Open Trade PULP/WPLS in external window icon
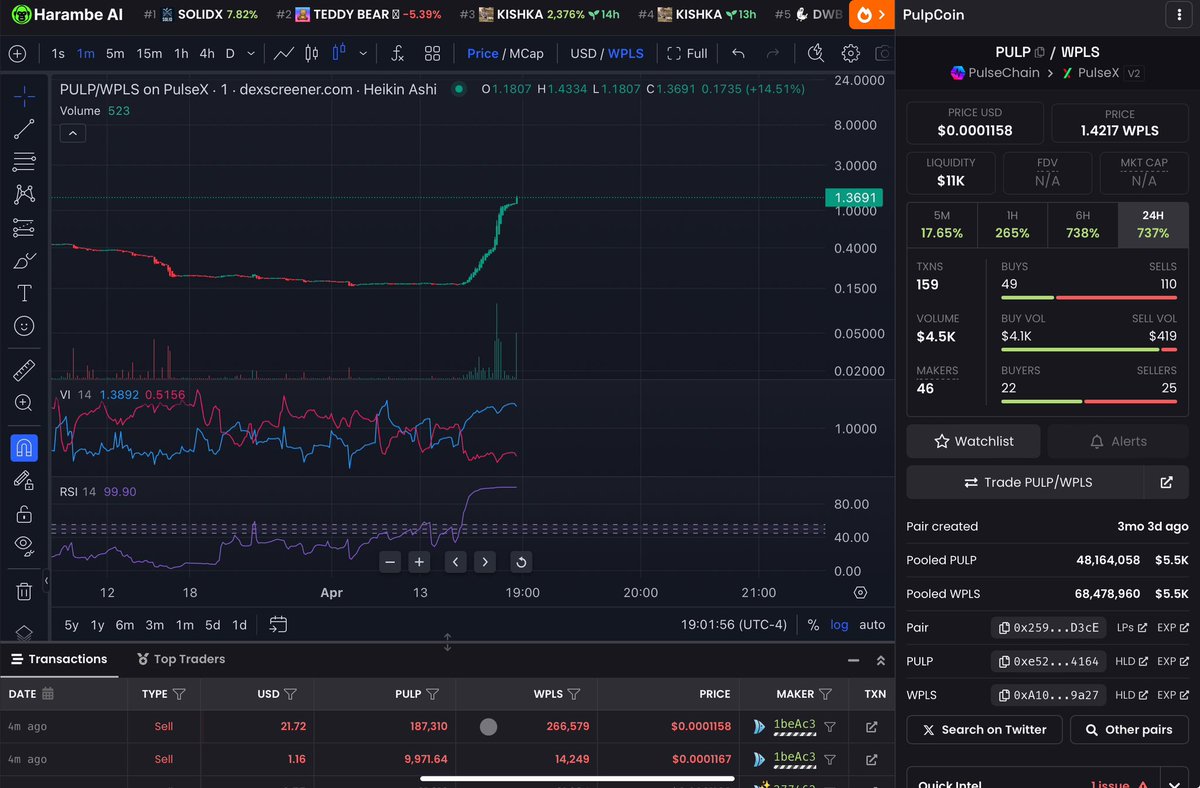 pos(1167,482)
